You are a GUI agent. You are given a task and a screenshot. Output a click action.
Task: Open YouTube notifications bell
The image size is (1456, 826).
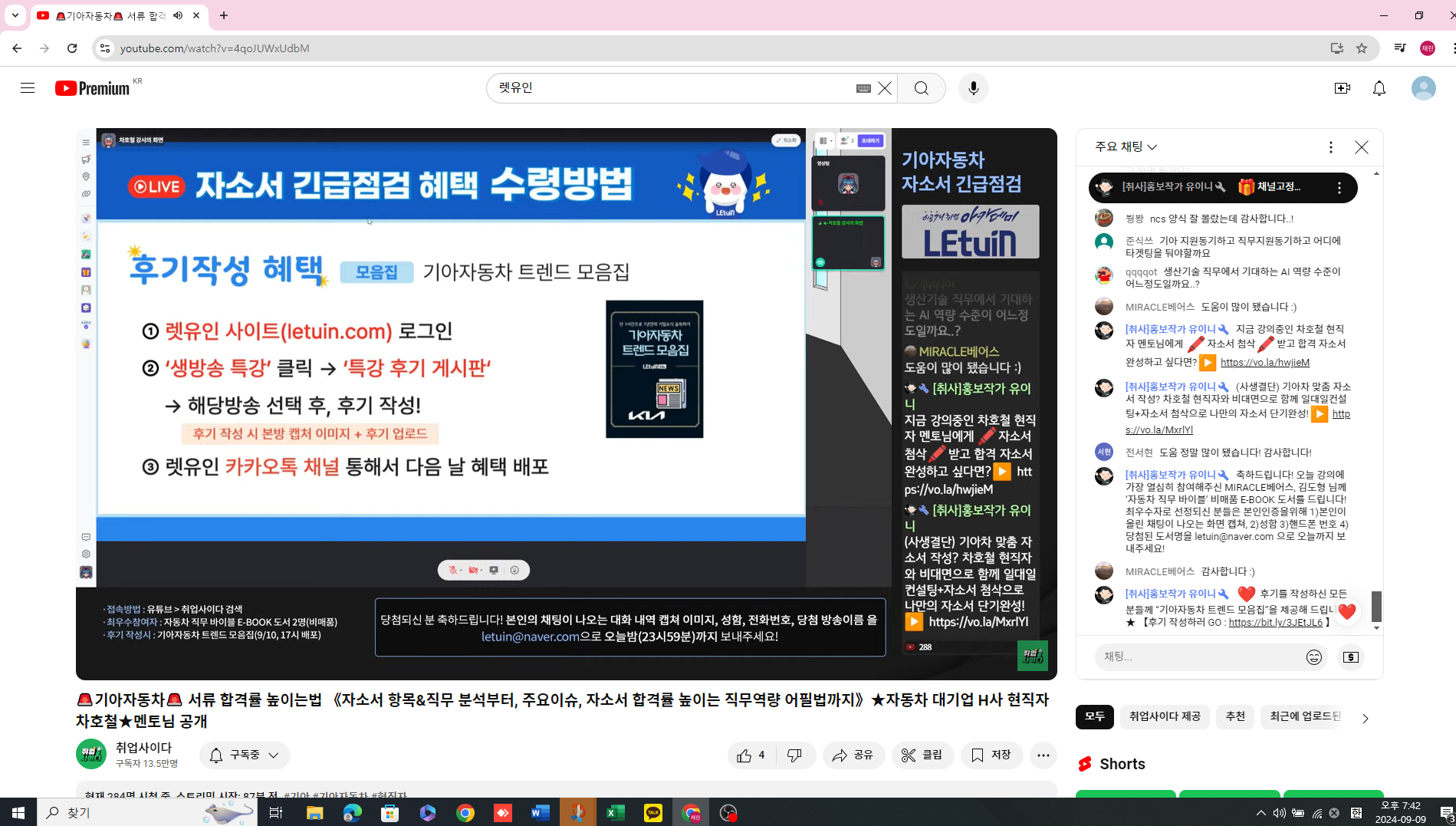[1379, 88]
